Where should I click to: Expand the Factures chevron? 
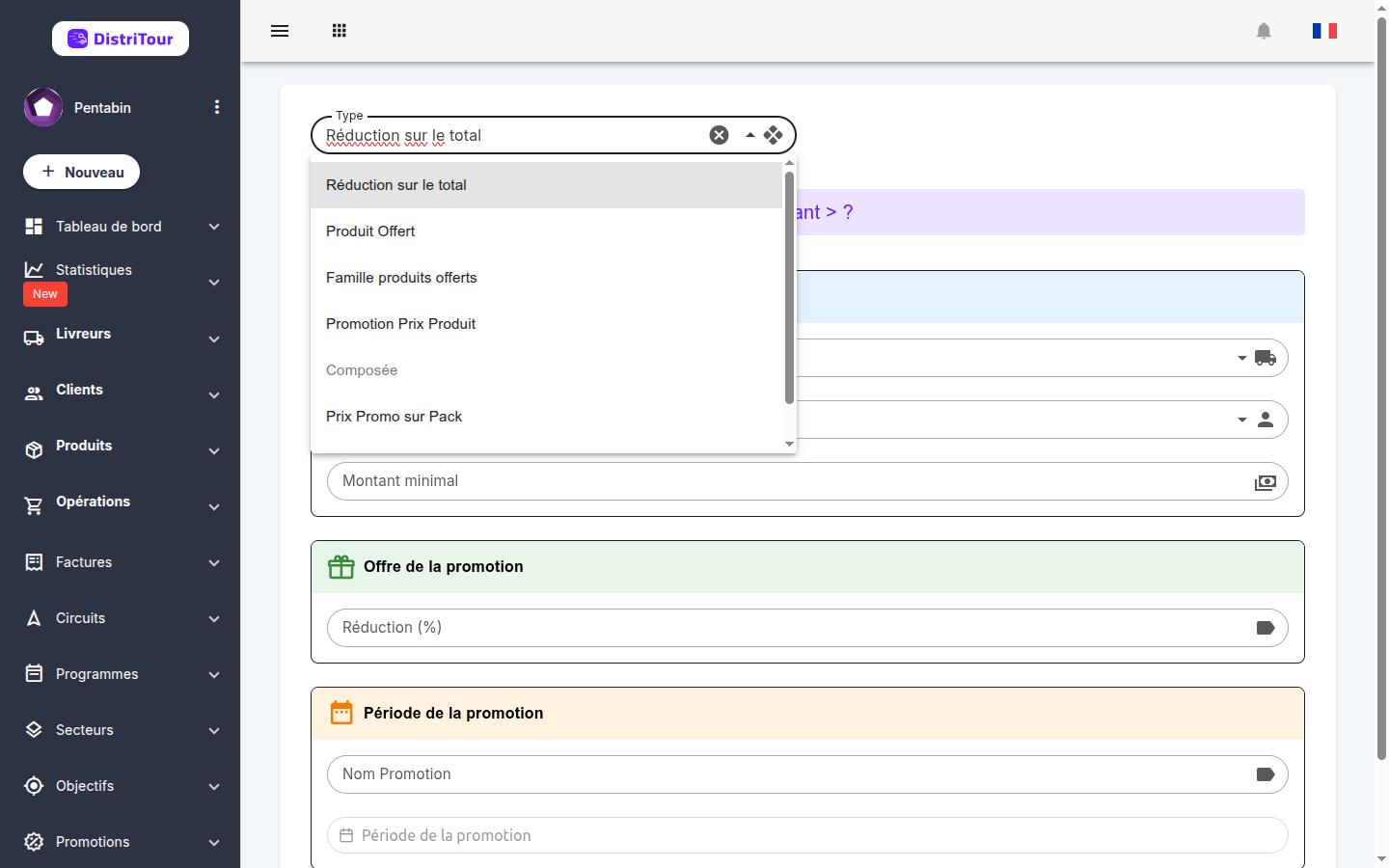214,563
